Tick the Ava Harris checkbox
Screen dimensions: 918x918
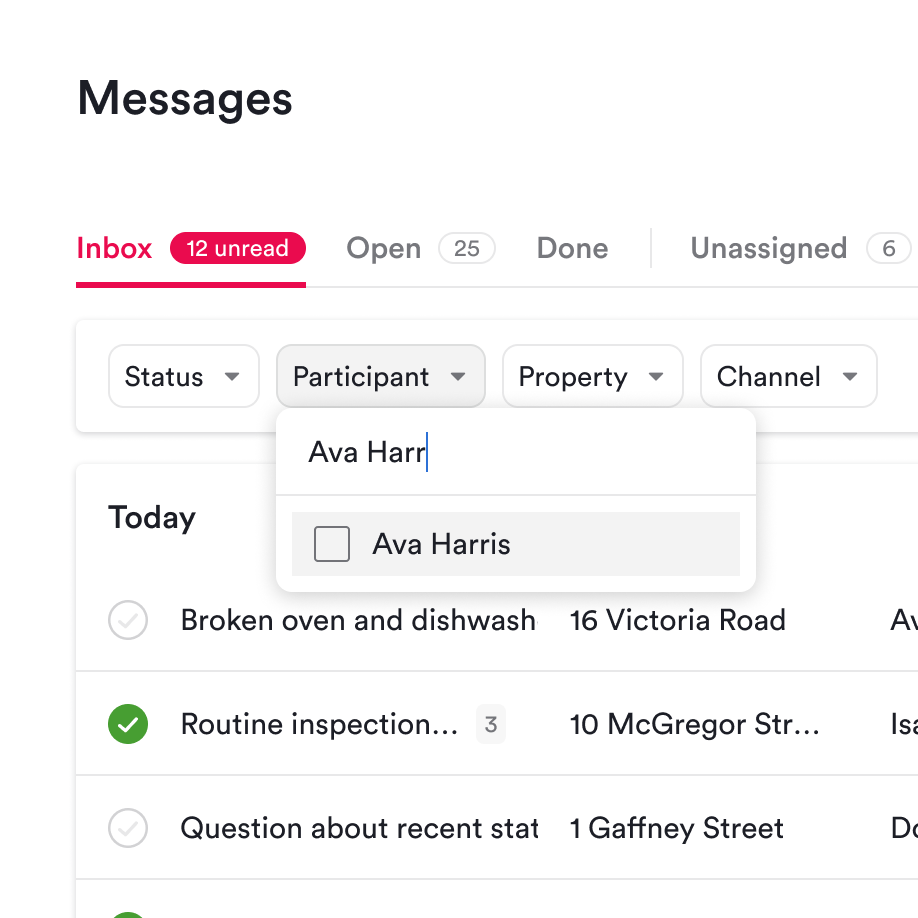331,544
